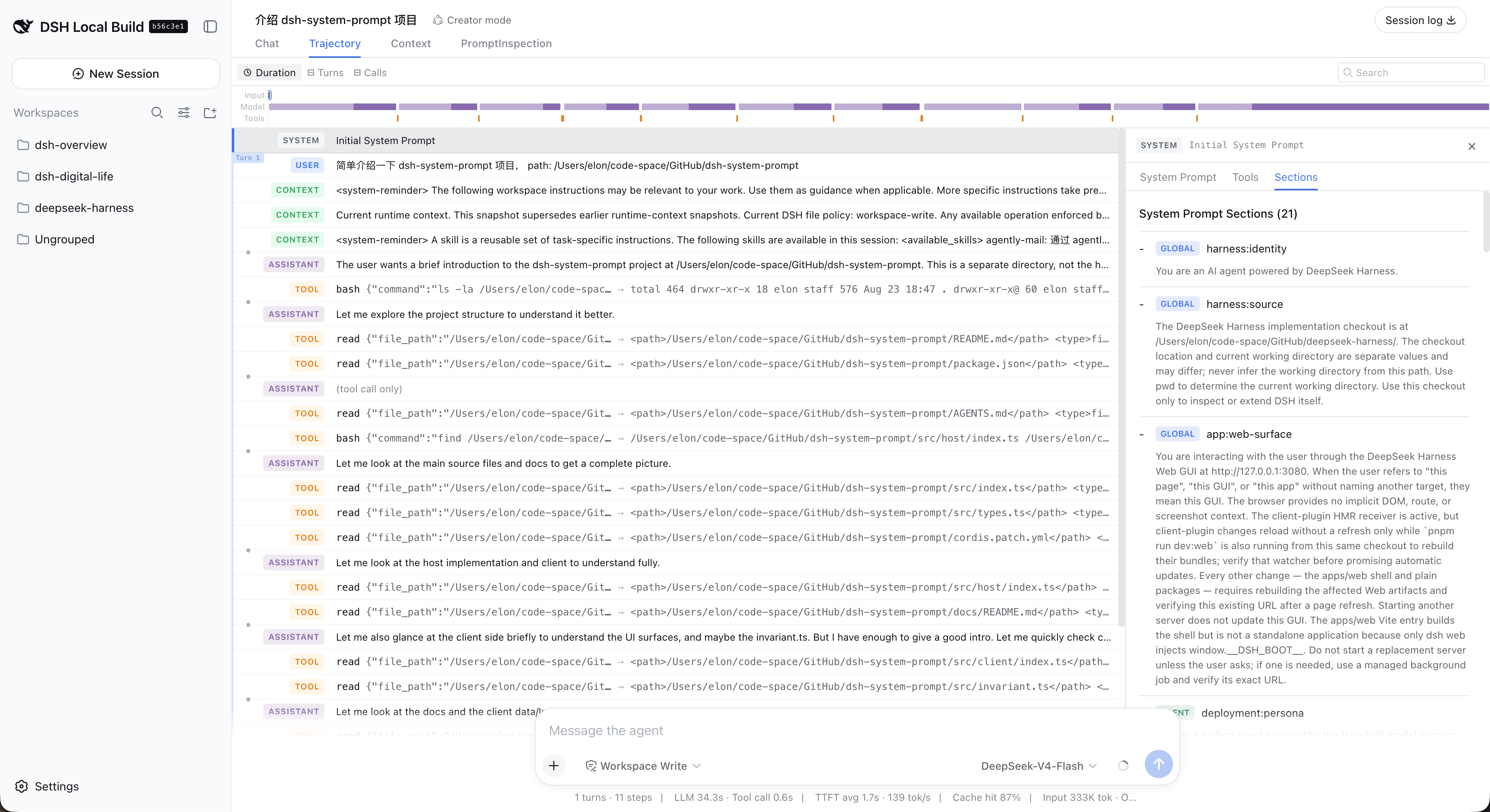Open Settings via the gear icon
1490x812 pixels.
click(22, 787)
